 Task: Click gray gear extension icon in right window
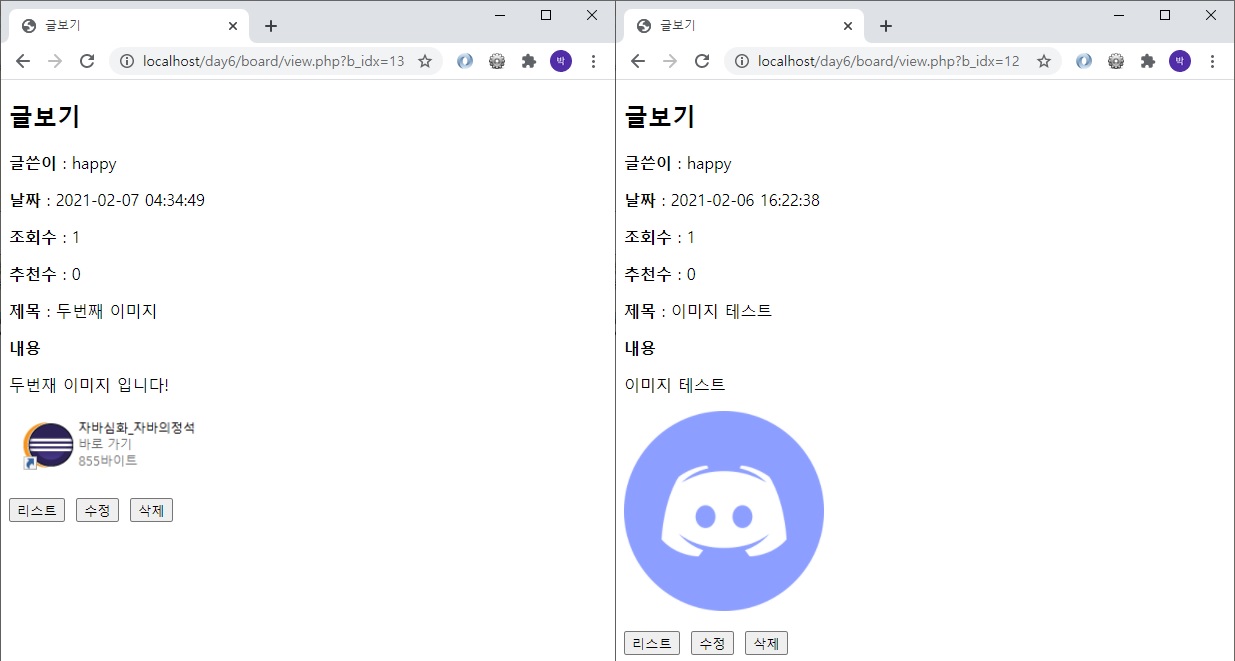[1116, 61]
